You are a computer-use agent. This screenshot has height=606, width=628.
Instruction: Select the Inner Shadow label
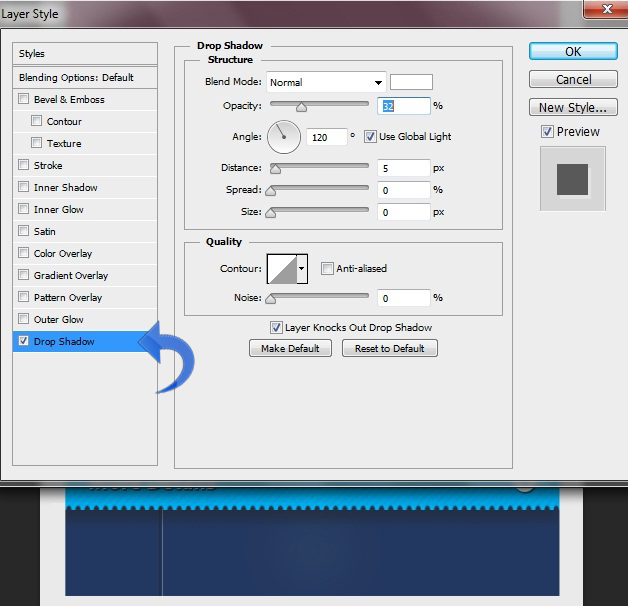pos(66,188)
